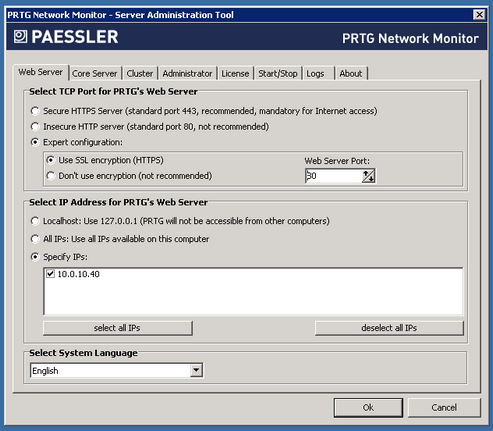
Task: Switch to the Web Server tab
Action: (x=40, y=72)
